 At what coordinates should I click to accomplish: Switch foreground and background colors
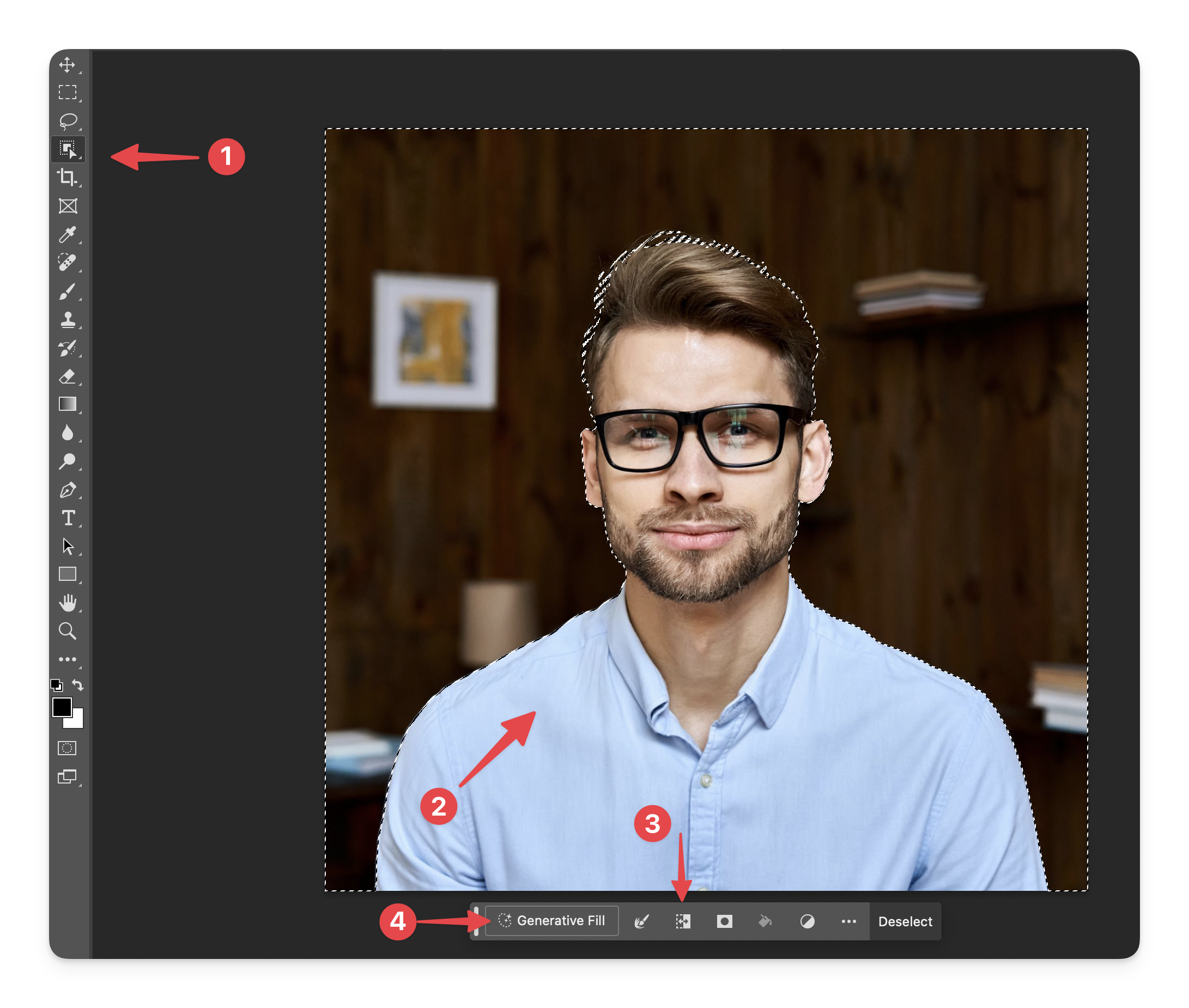click(x=78, y=684)
